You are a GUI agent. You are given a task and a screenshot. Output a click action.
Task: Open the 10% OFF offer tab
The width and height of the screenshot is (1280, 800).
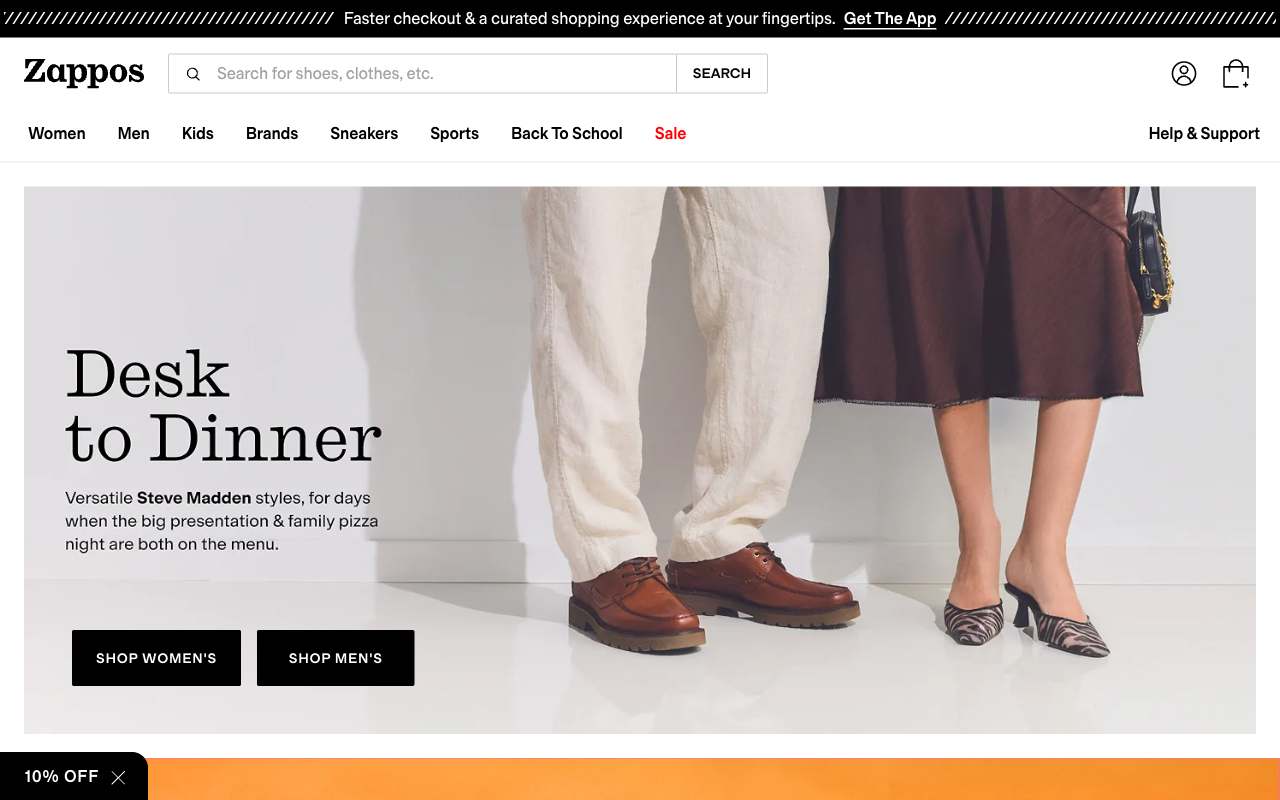61,777
